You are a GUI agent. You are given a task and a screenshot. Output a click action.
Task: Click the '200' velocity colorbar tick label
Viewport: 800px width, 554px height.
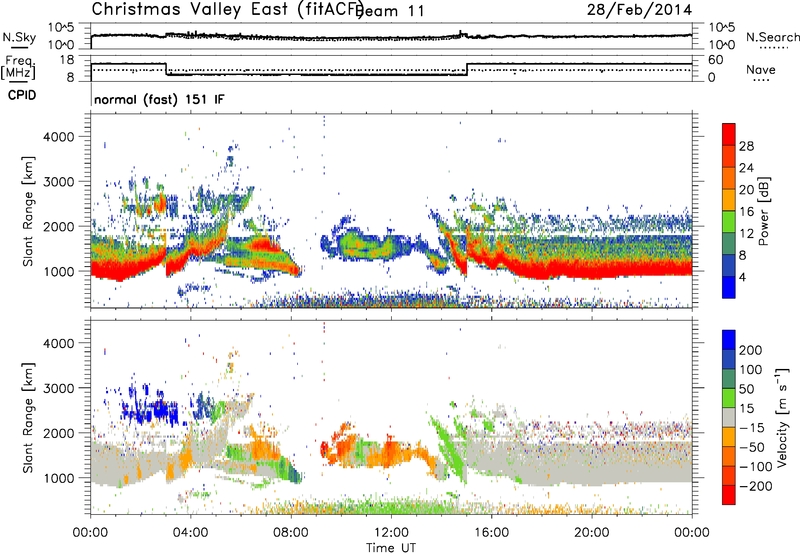coord(751,350)
